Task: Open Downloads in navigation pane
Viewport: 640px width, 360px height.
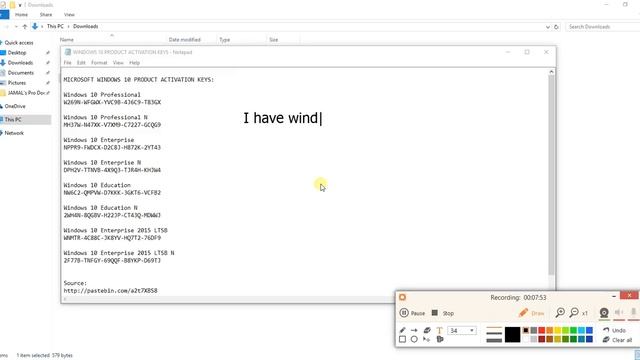Action: (20, 63)
